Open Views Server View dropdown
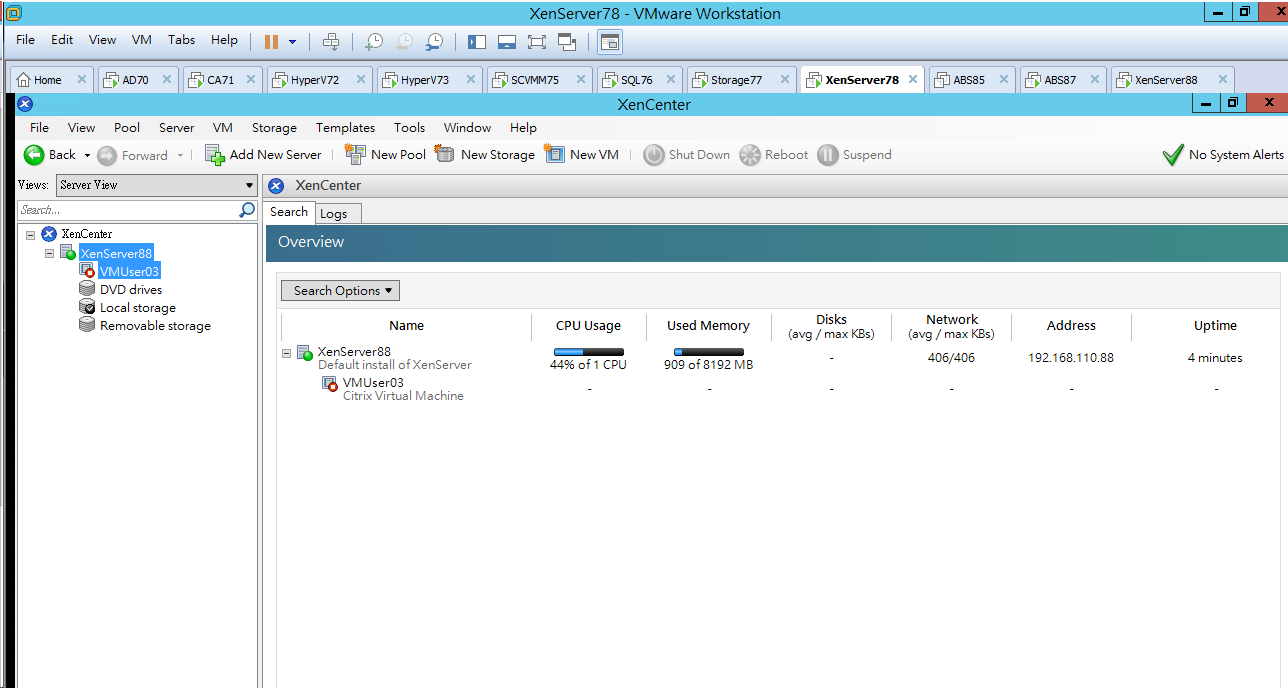1288x688 pixels. pyautogui.click(x=157, y=185)
